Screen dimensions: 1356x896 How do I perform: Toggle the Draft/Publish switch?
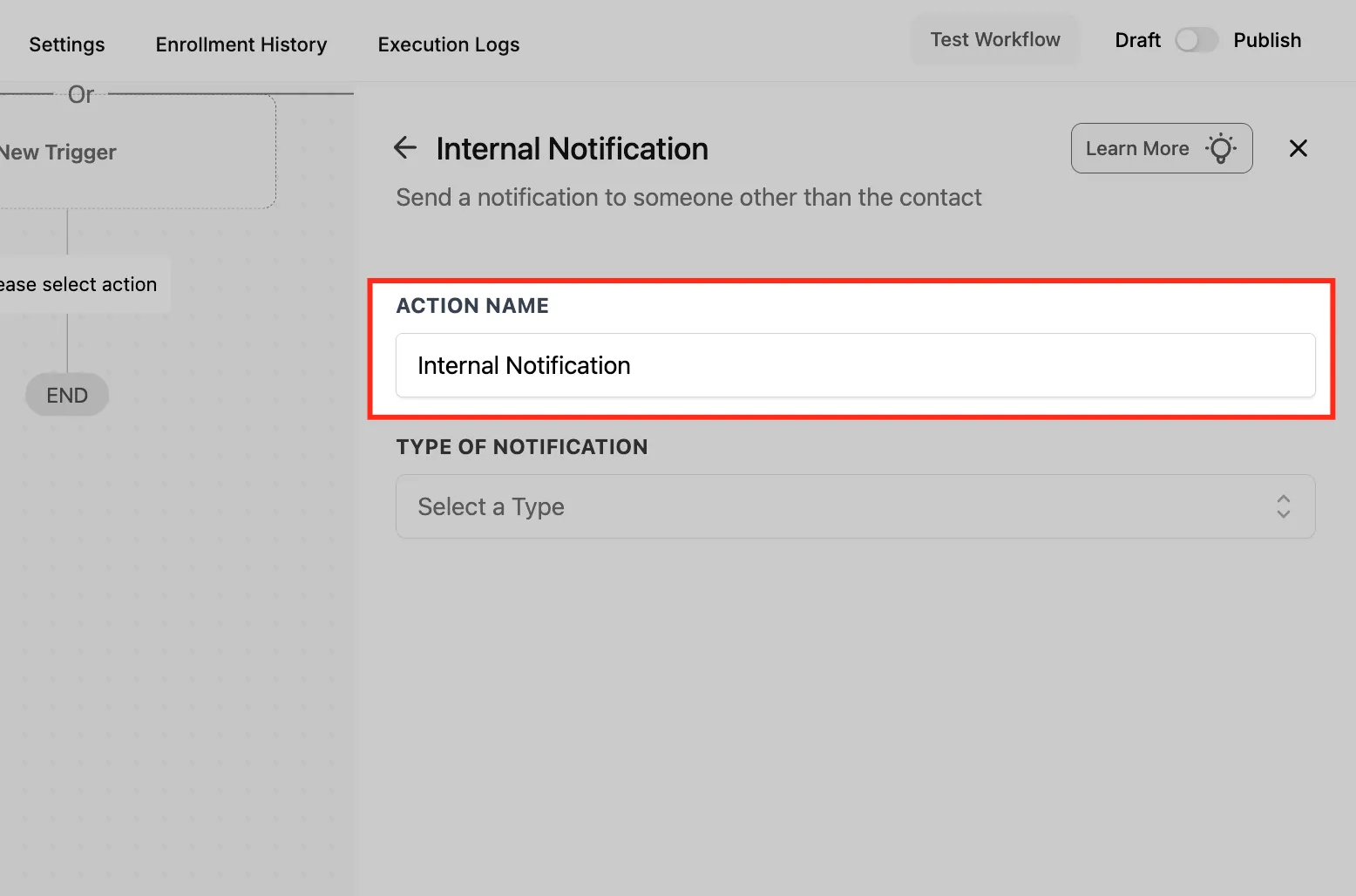click(x=1197, y=40)
